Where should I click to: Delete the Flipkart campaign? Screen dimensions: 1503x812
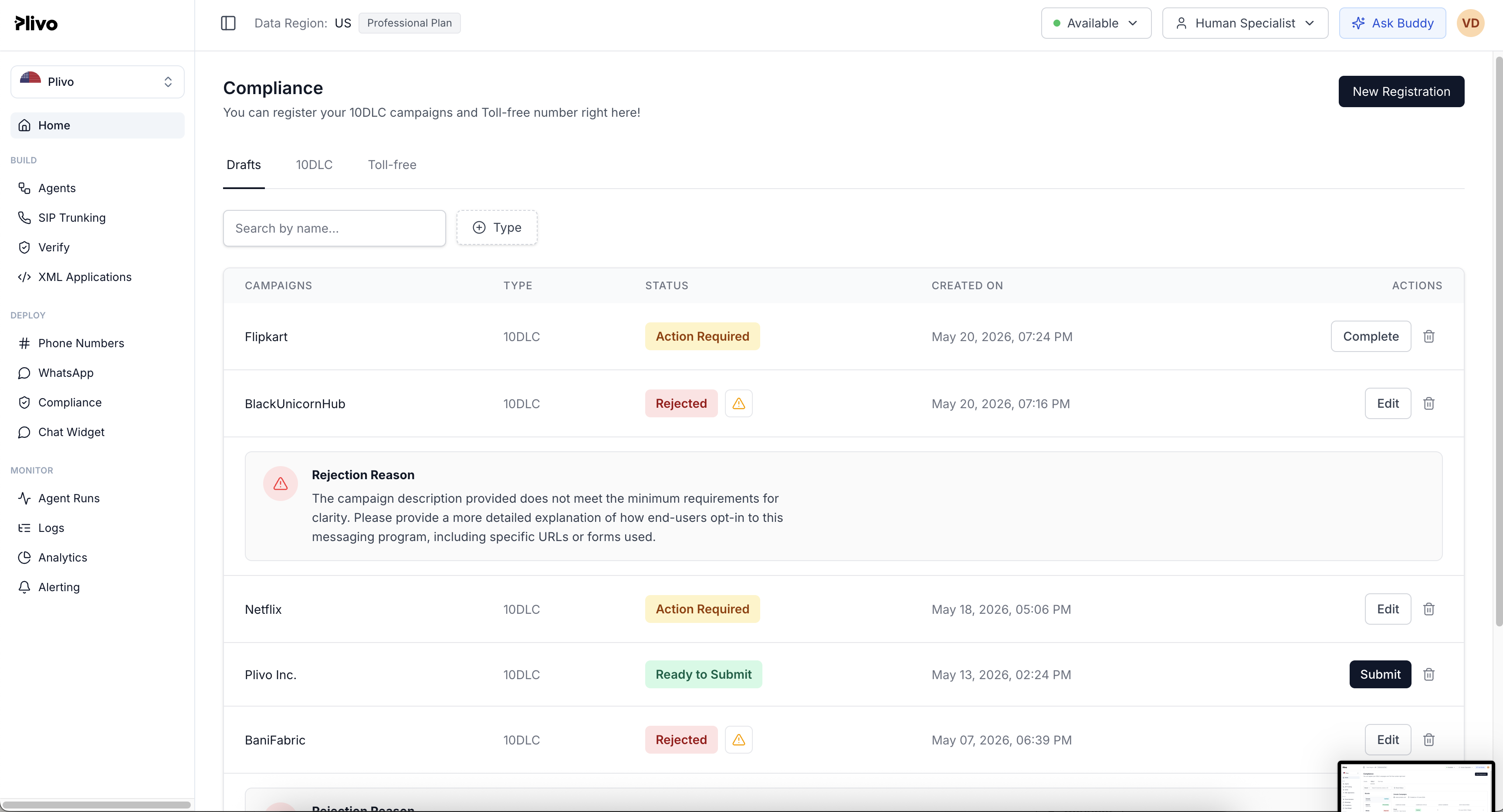(x=1429, y=337)
